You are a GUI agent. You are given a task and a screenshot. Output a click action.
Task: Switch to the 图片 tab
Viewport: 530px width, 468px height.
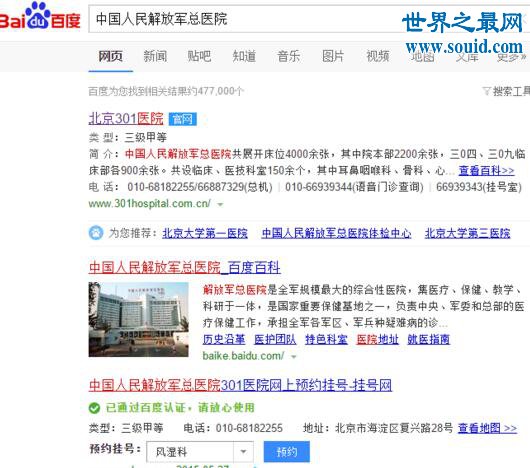tap(333, 56)
